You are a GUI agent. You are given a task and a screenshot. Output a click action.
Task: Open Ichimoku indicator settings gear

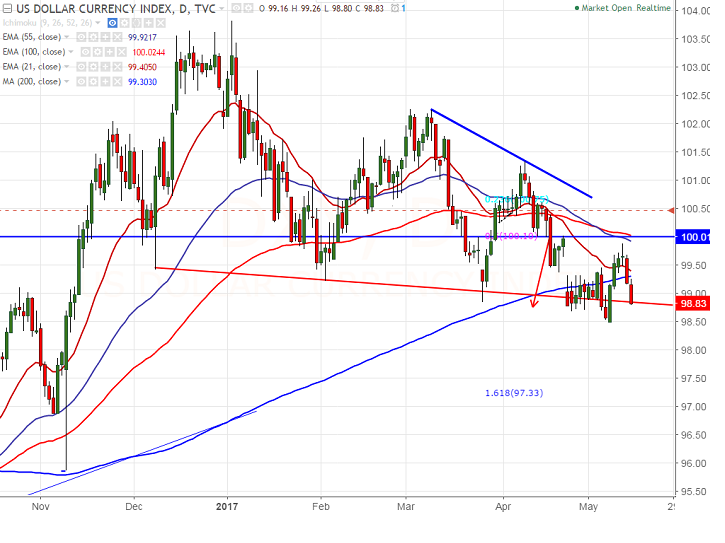click(124, 23)
